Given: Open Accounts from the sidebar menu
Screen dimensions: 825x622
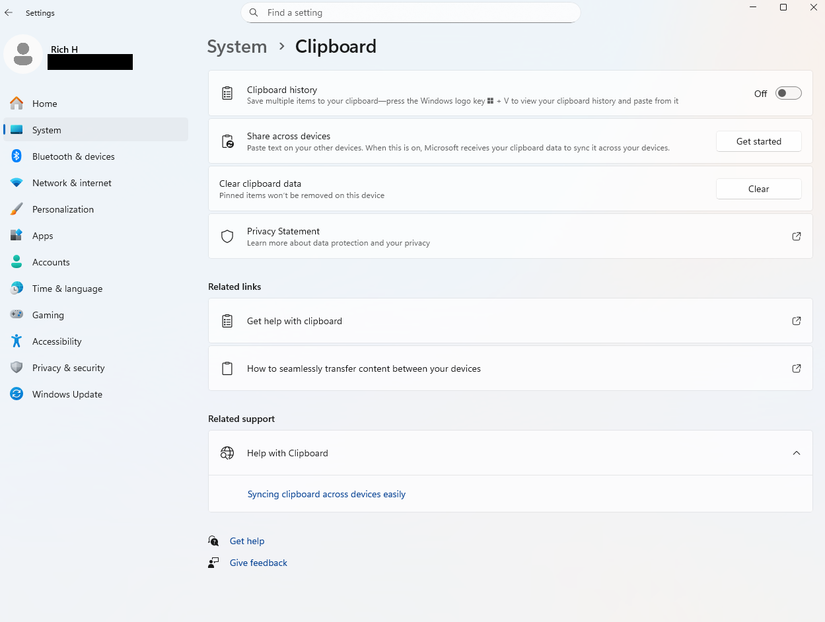Looking at the screenshot, I should coord(52,261).
